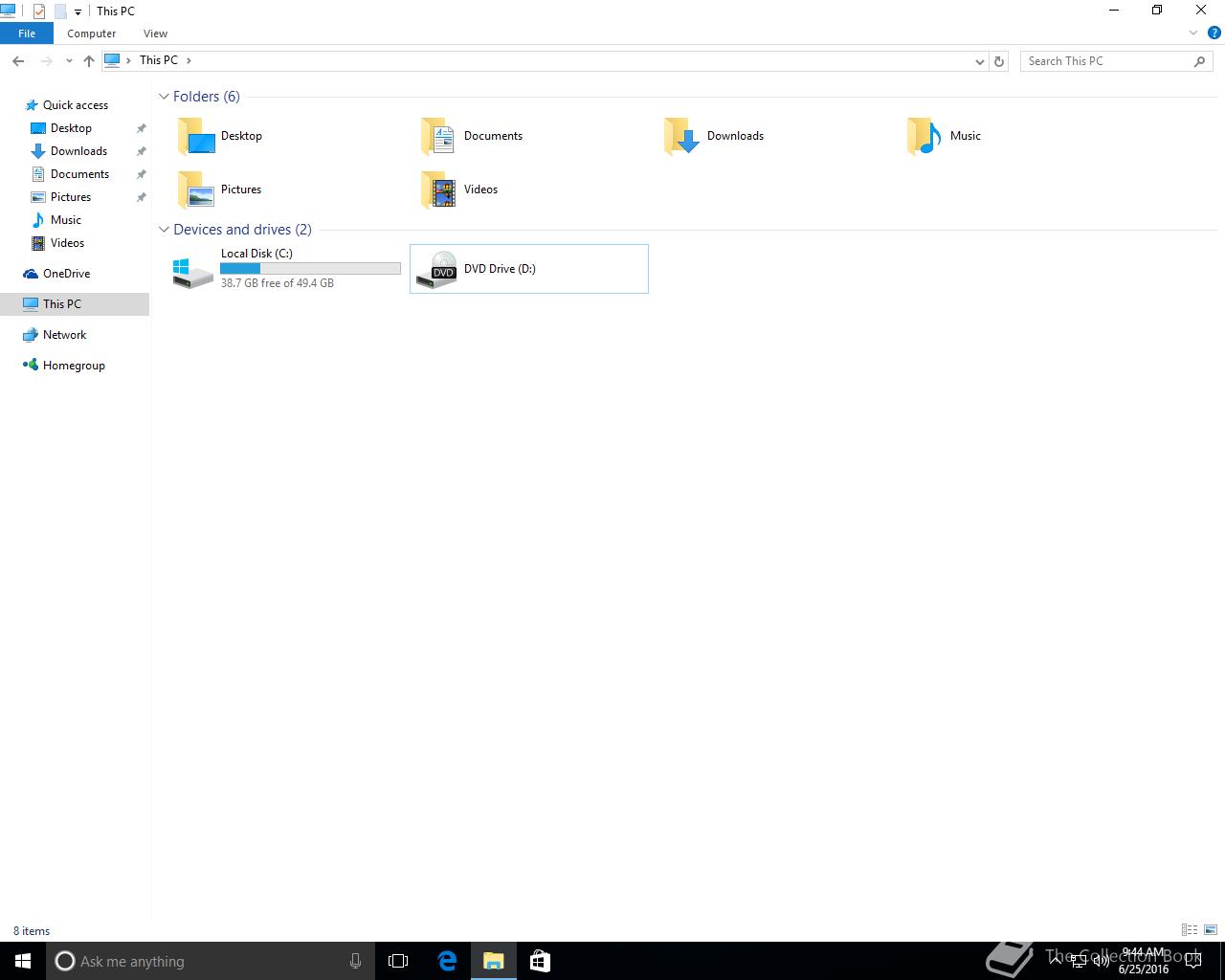Select Quick access in navigation pane
Viewport: 1225px width, 980px height.
click(75, 105)
